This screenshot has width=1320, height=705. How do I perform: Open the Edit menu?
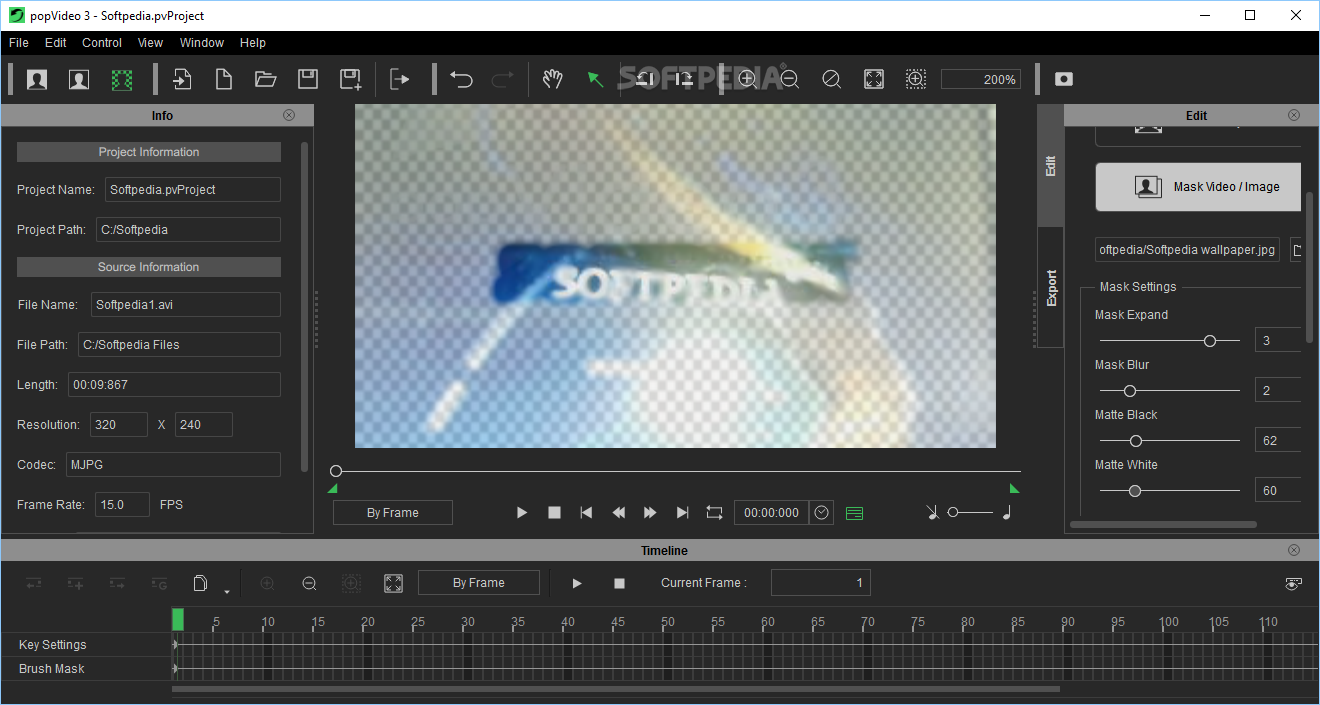[x=56, y=43]
